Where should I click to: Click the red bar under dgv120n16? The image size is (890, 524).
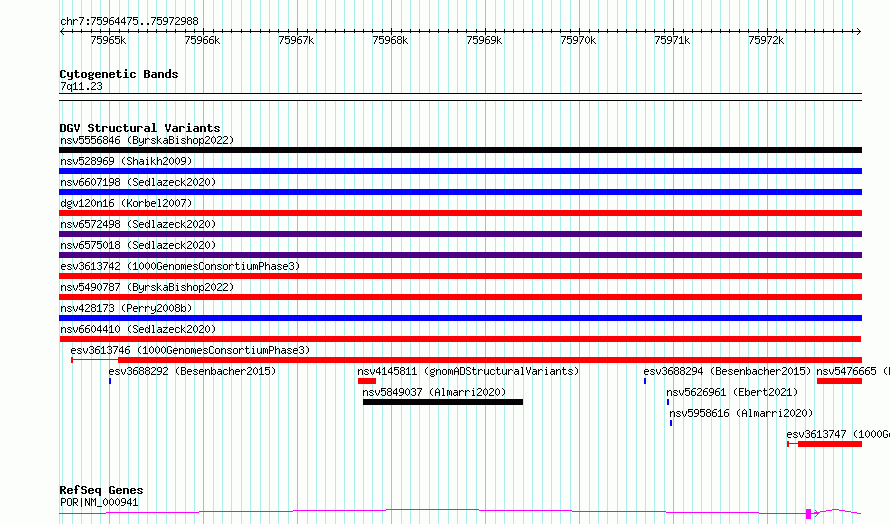(x=460, y=213)
